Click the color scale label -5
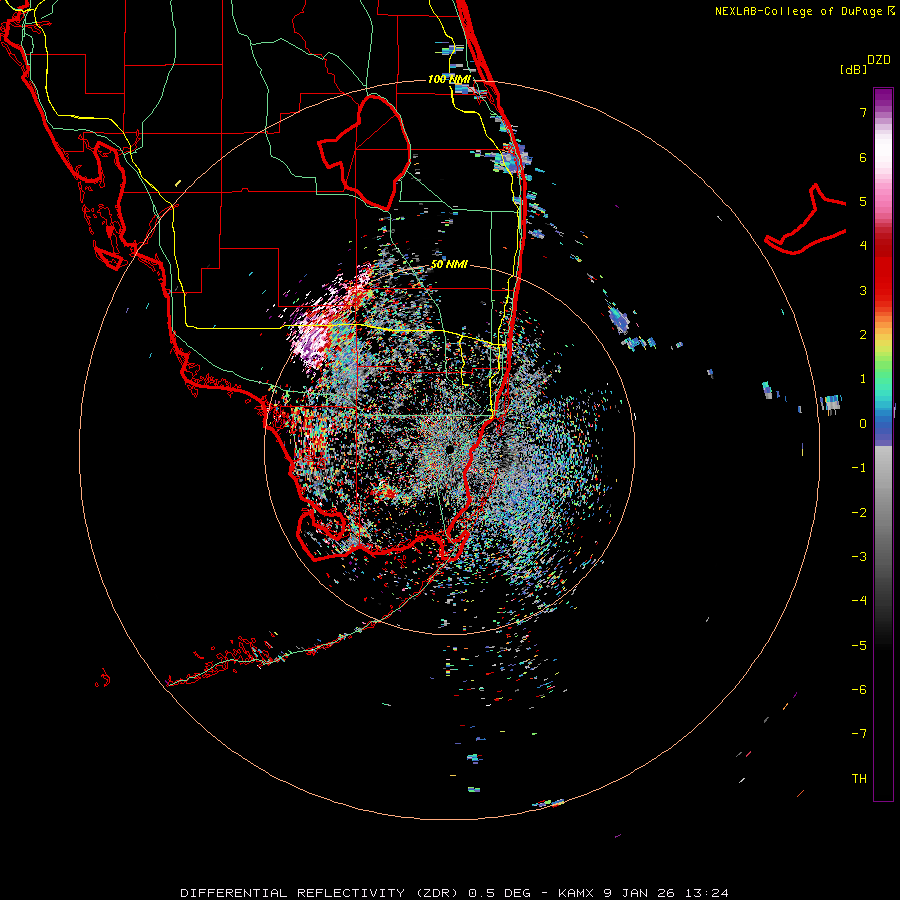900x900 pixels. 859,646
